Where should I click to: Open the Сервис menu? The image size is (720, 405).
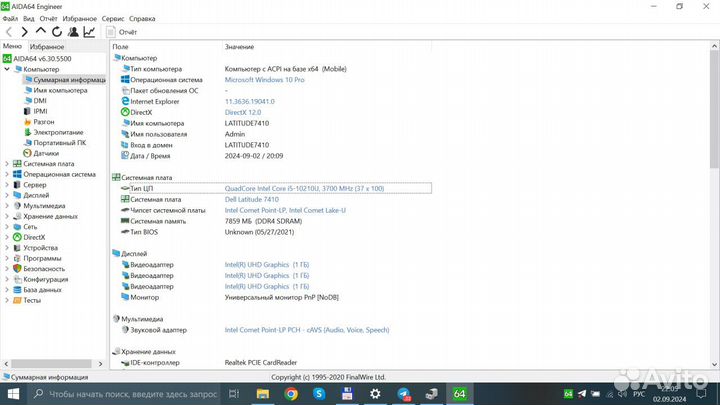[x=112, y=19]
